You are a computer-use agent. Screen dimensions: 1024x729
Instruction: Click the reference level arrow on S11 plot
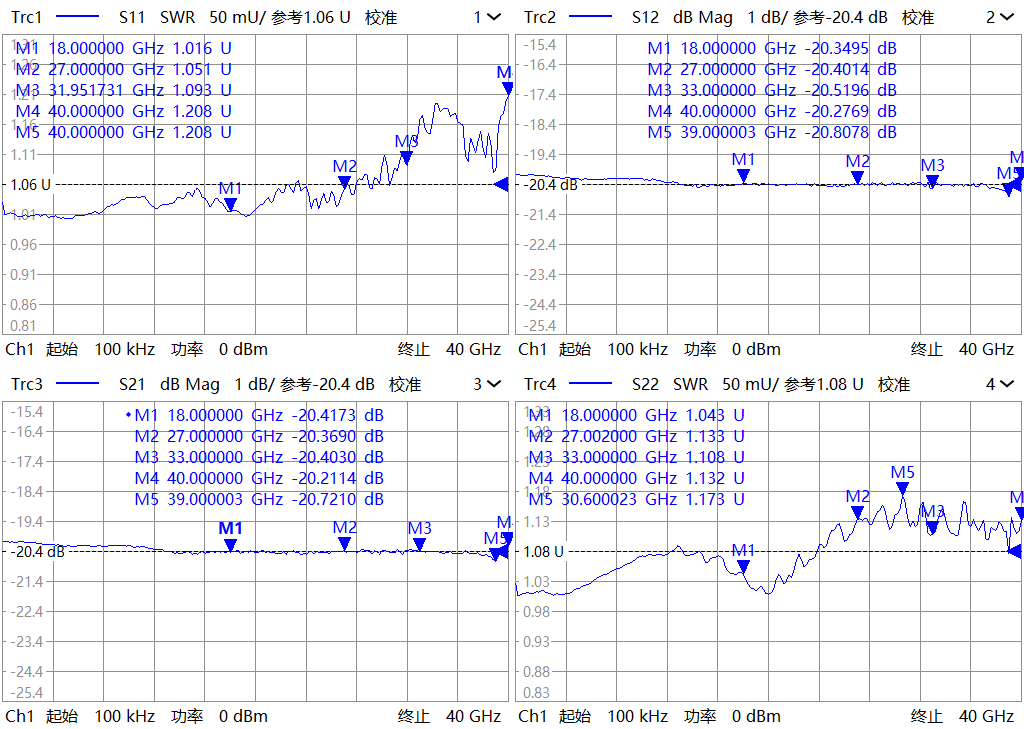coord(502,184)
